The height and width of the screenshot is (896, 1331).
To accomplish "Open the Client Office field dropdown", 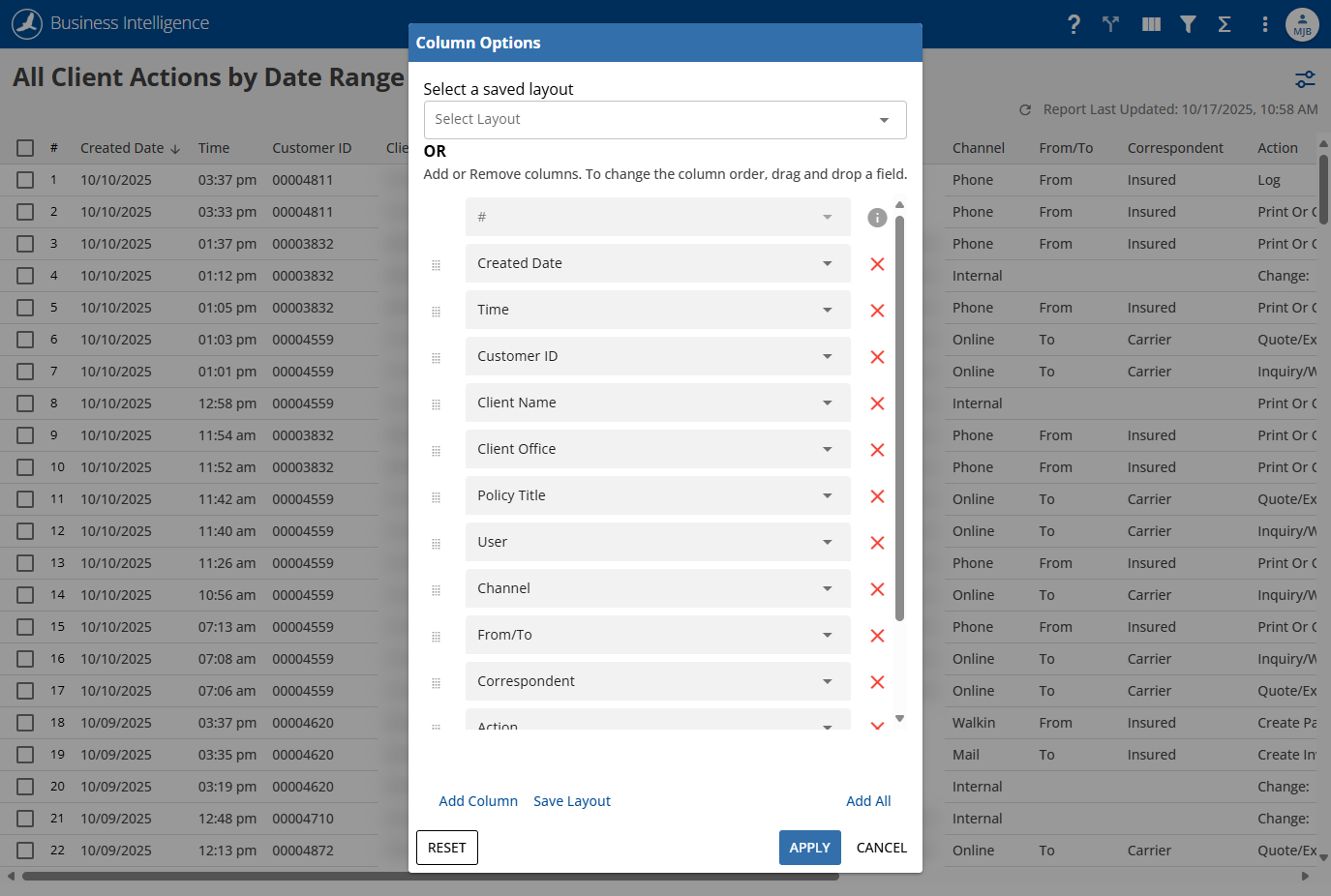I will tap(658, 449).
